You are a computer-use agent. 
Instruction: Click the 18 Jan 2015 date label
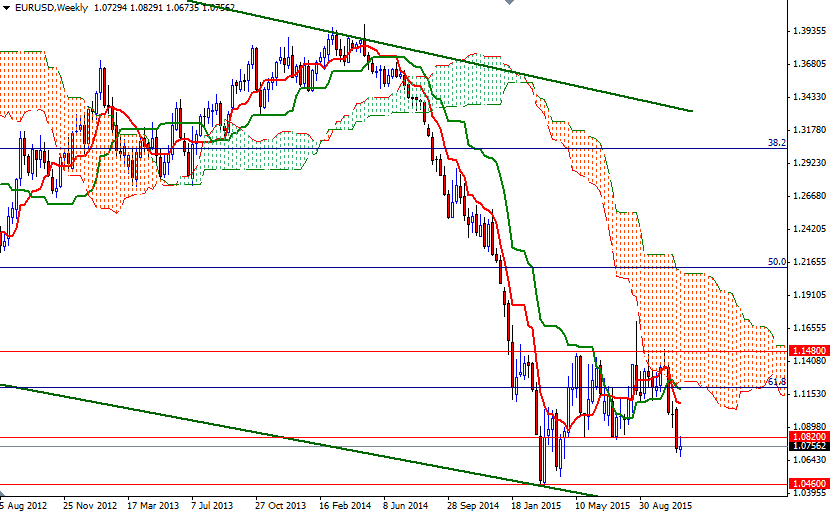pyautogui.click(x=536, y=505)
